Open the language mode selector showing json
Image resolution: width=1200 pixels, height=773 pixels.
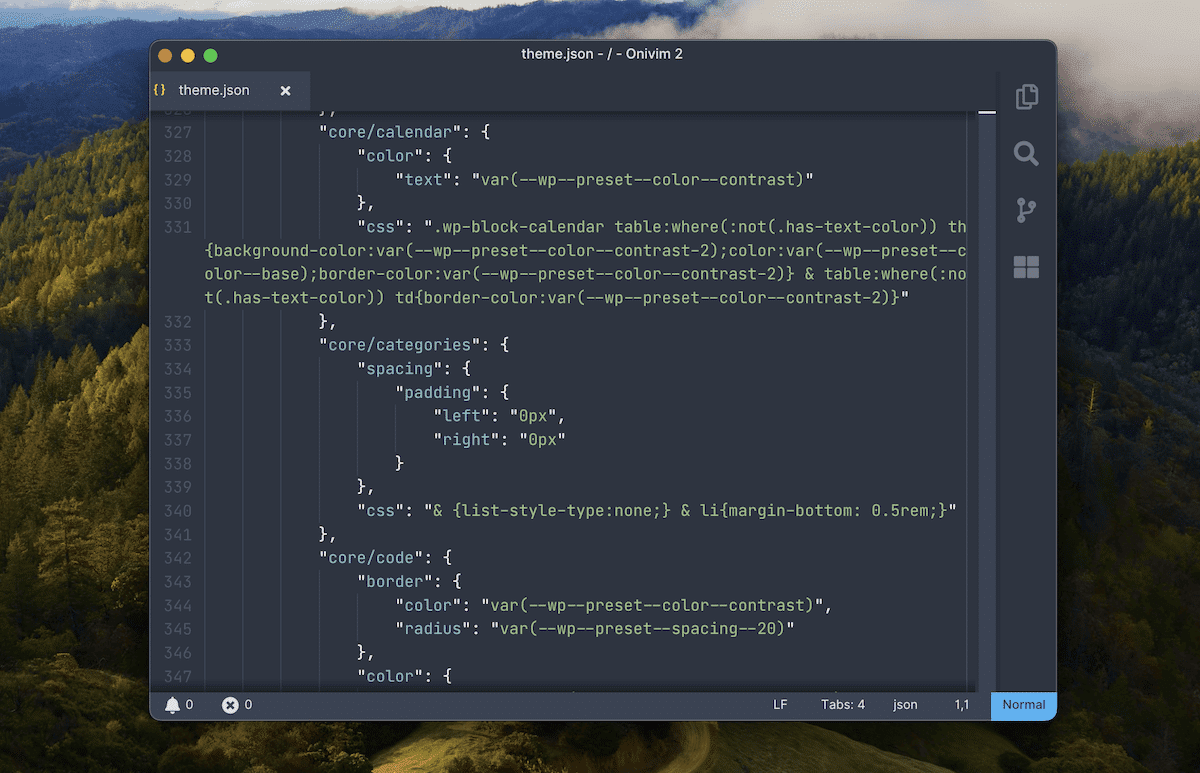pyautogui.click(x=904, y=704)
